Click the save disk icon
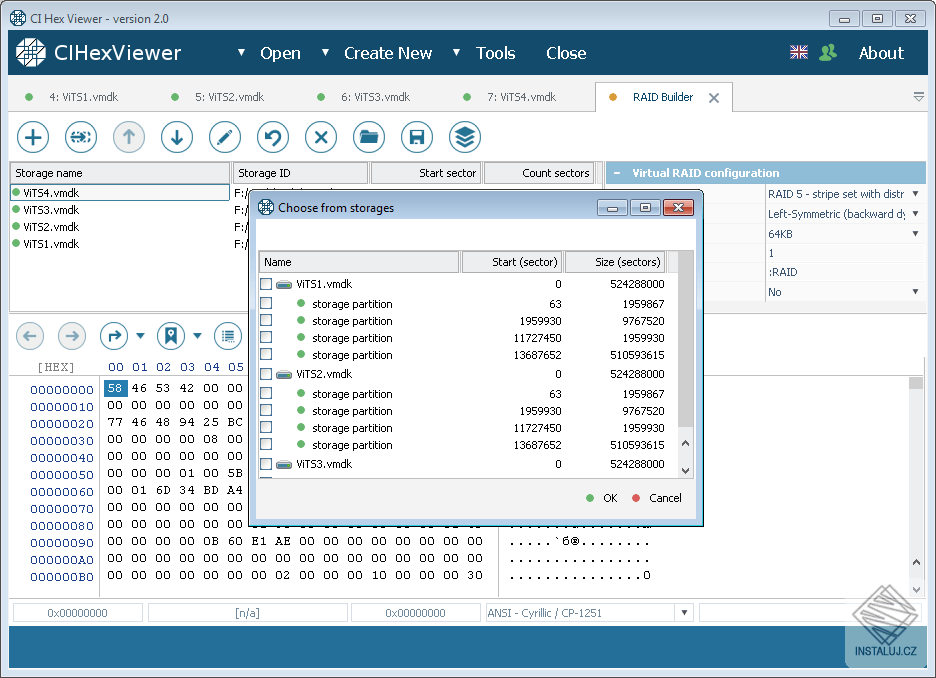This screenshot has height=678, width=936. pyautogui.click(x=417, y=137)
